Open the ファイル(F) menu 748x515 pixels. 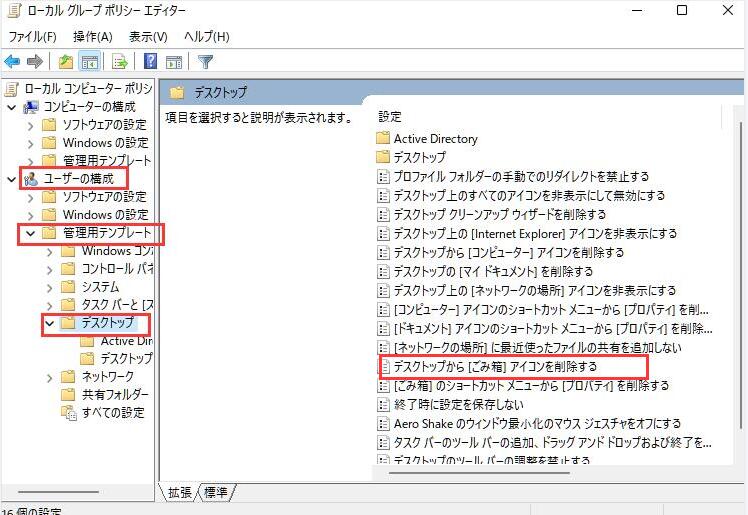32,36
